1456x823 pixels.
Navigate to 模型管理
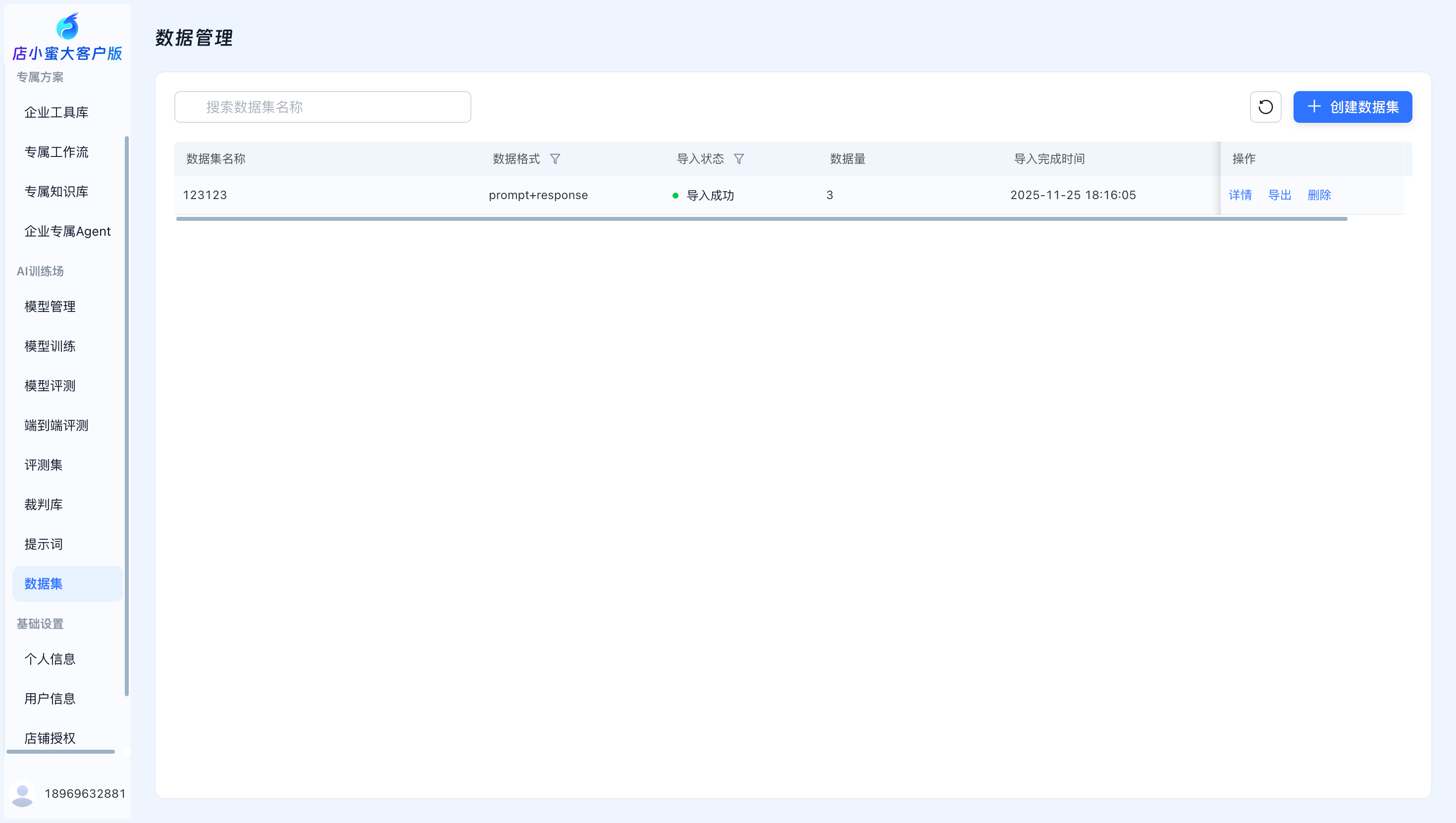click(50, 307)
